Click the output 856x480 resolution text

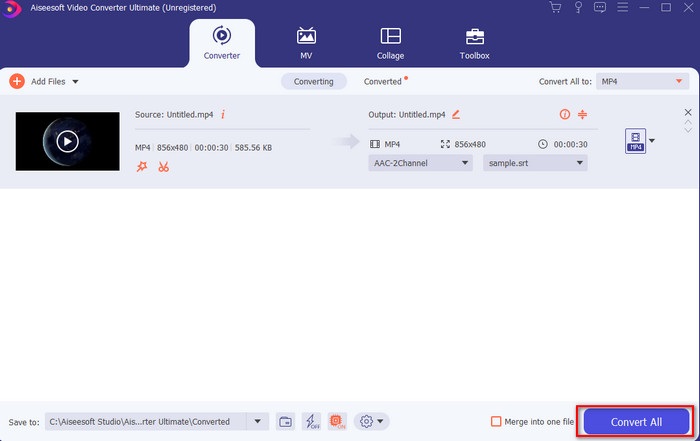470,144
